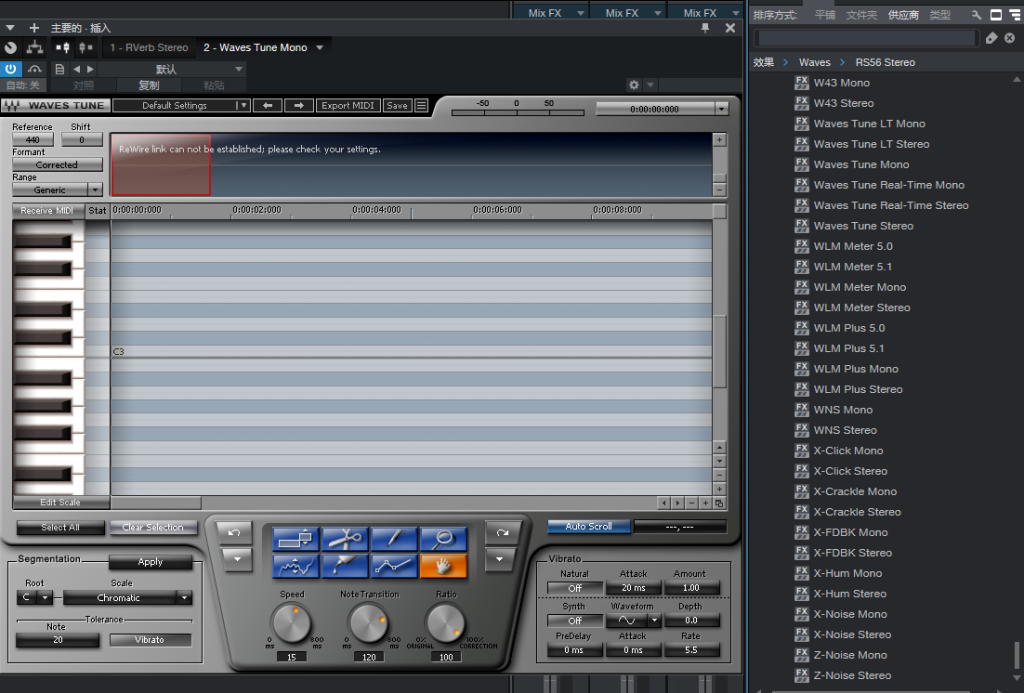The height and width of the screenshot is (693, 1024).
Task: Toggle the Stat button
Action: [97, 210]
